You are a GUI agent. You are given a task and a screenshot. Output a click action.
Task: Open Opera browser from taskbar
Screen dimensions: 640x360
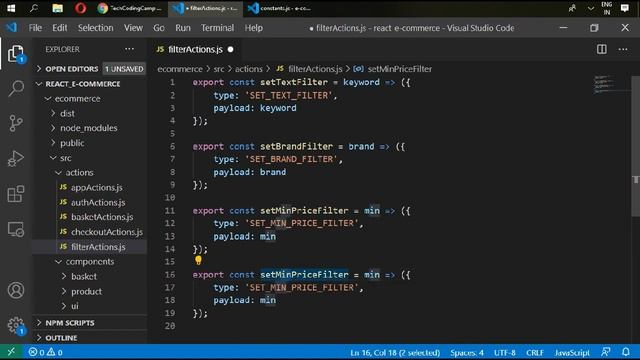click(x=80, y=8)
